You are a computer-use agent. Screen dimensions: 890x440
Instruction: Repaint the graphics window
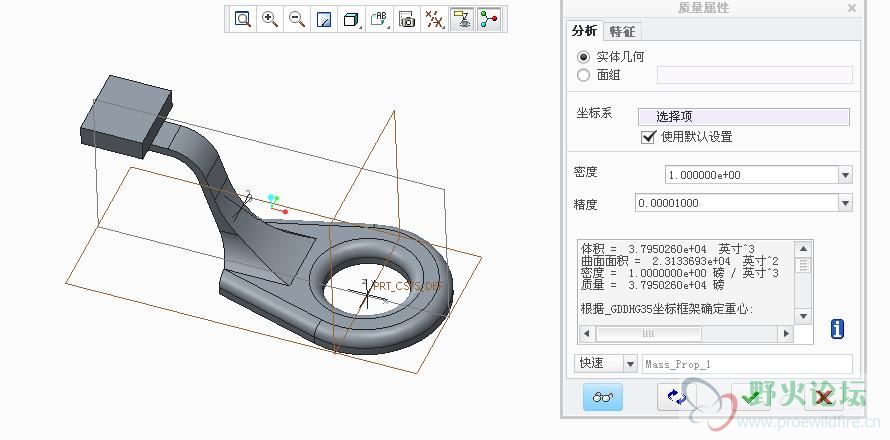(324, 20)
